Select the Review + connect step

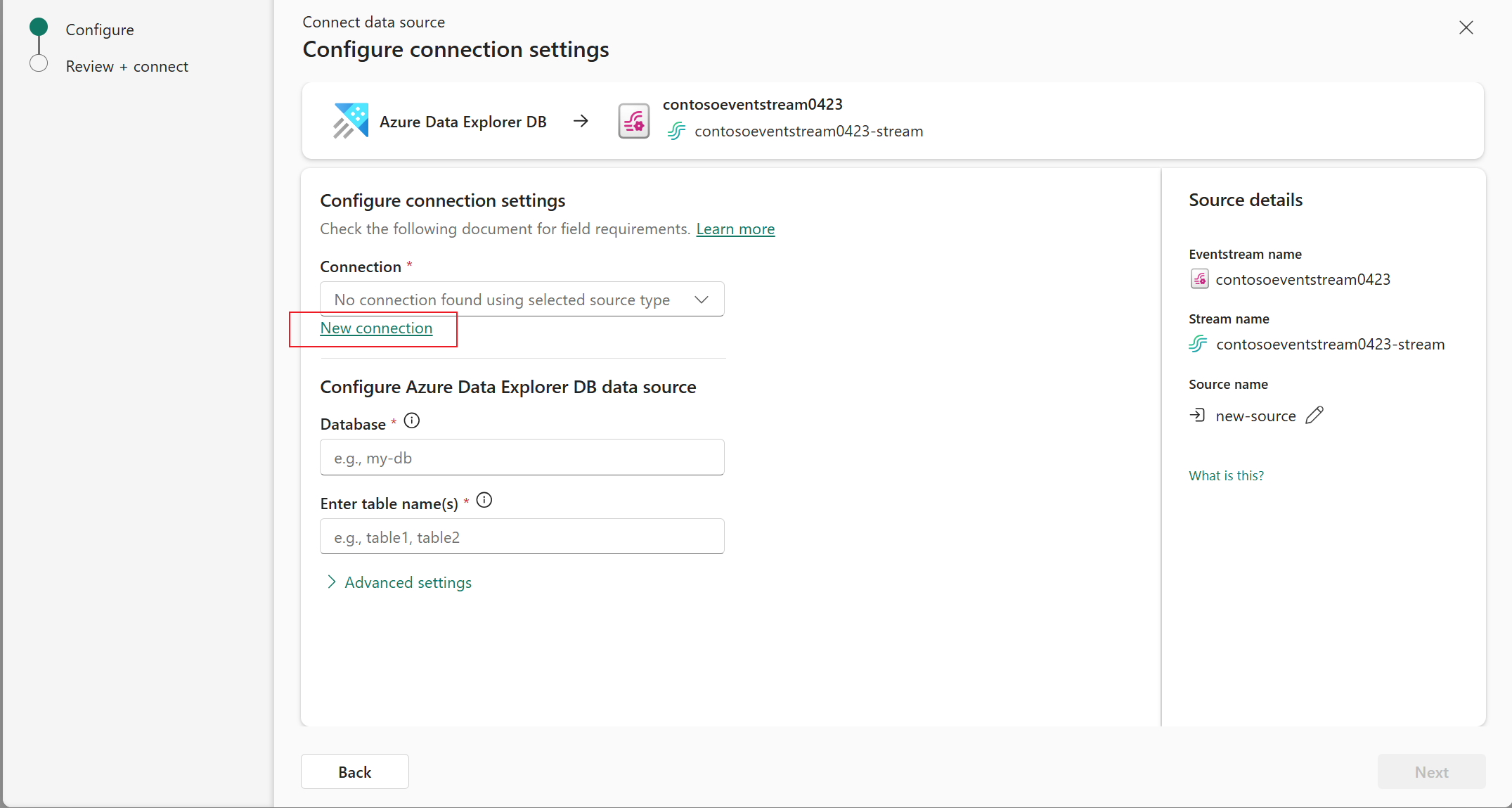[x=127, y=66]
